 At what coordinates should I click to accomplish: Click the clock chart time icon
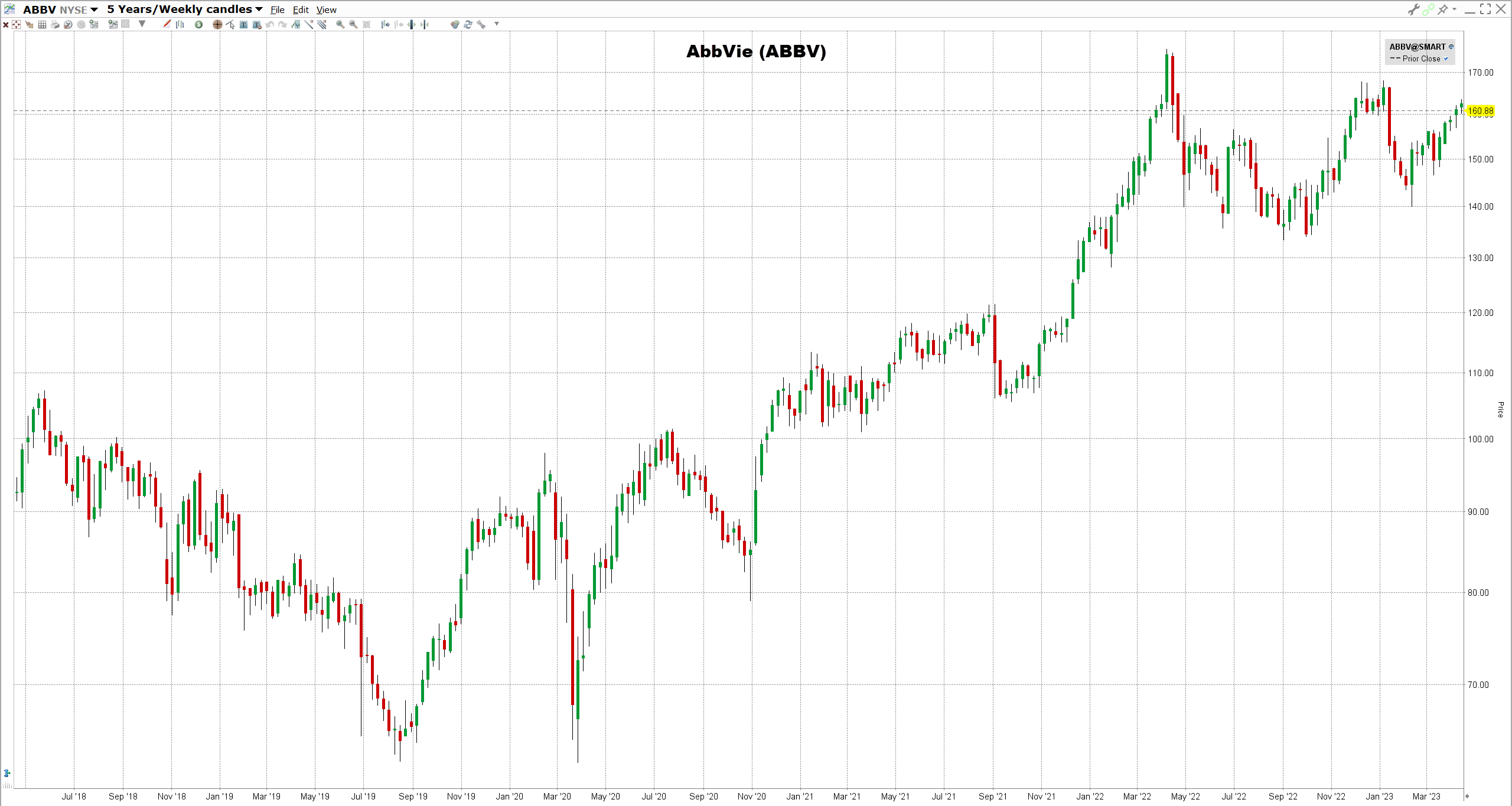pos(68,25)
